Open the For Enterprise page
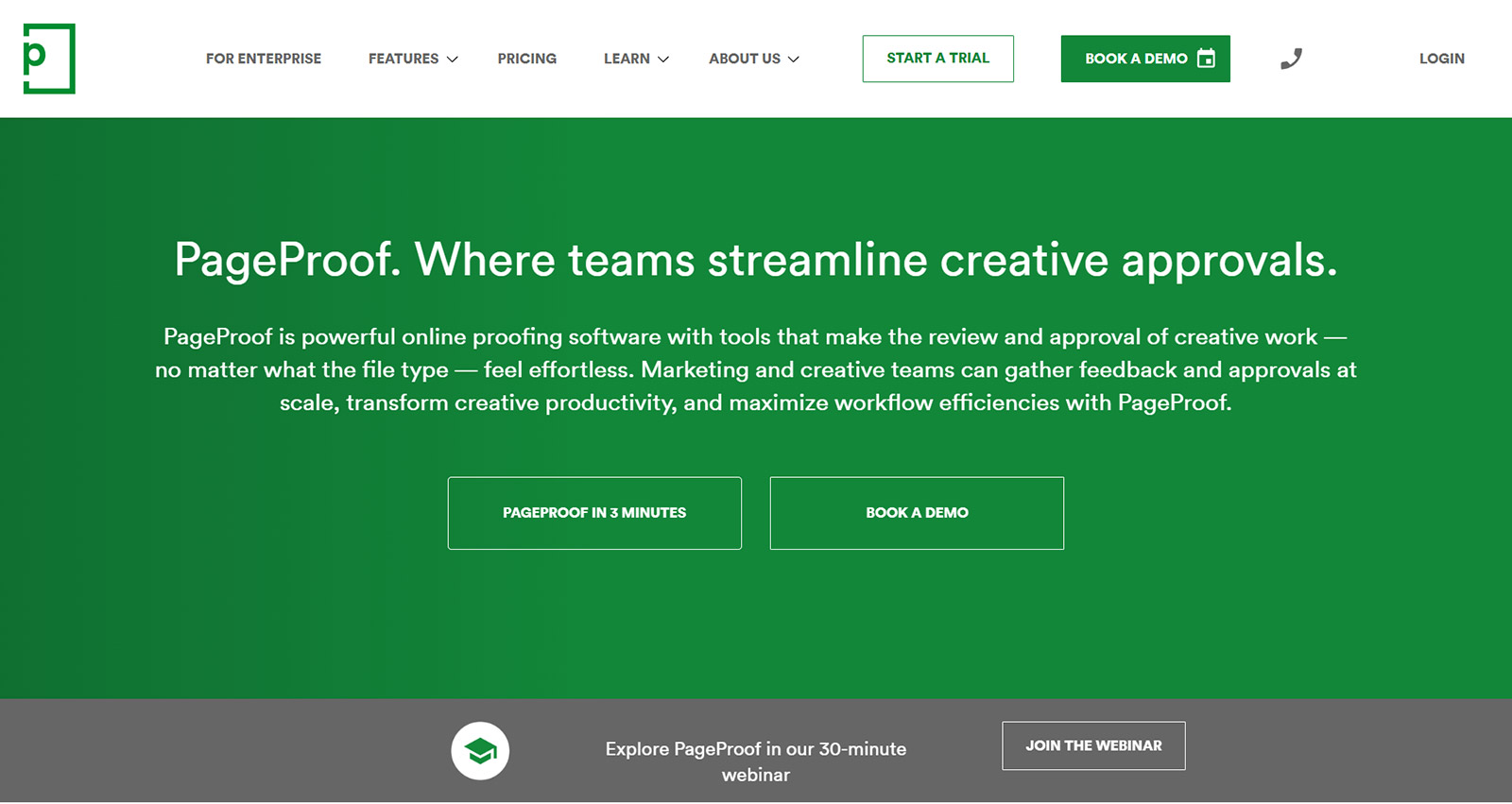The width and height of the screenshot is (1512, 804). [264, 59]
